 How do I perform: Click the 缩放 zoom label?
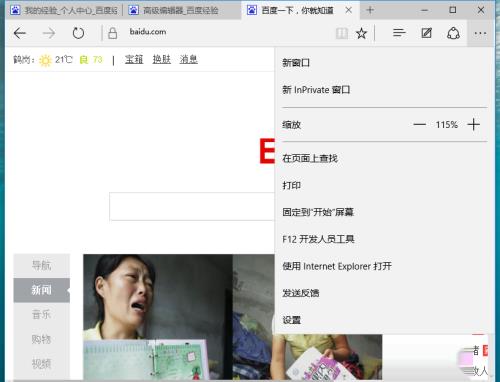click(291, 125)
